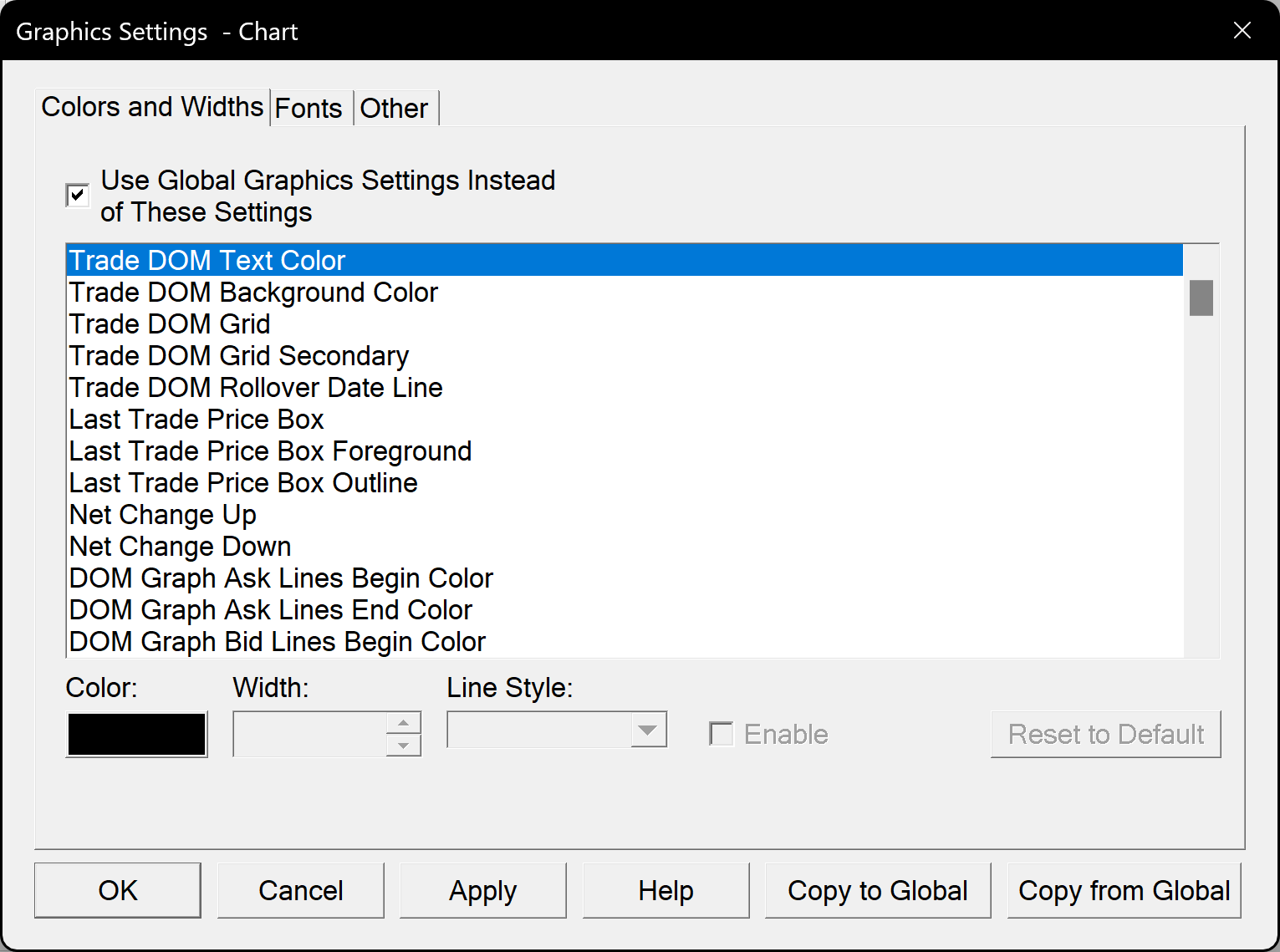
Task: Open the Other tab
Action: (394, 109)
